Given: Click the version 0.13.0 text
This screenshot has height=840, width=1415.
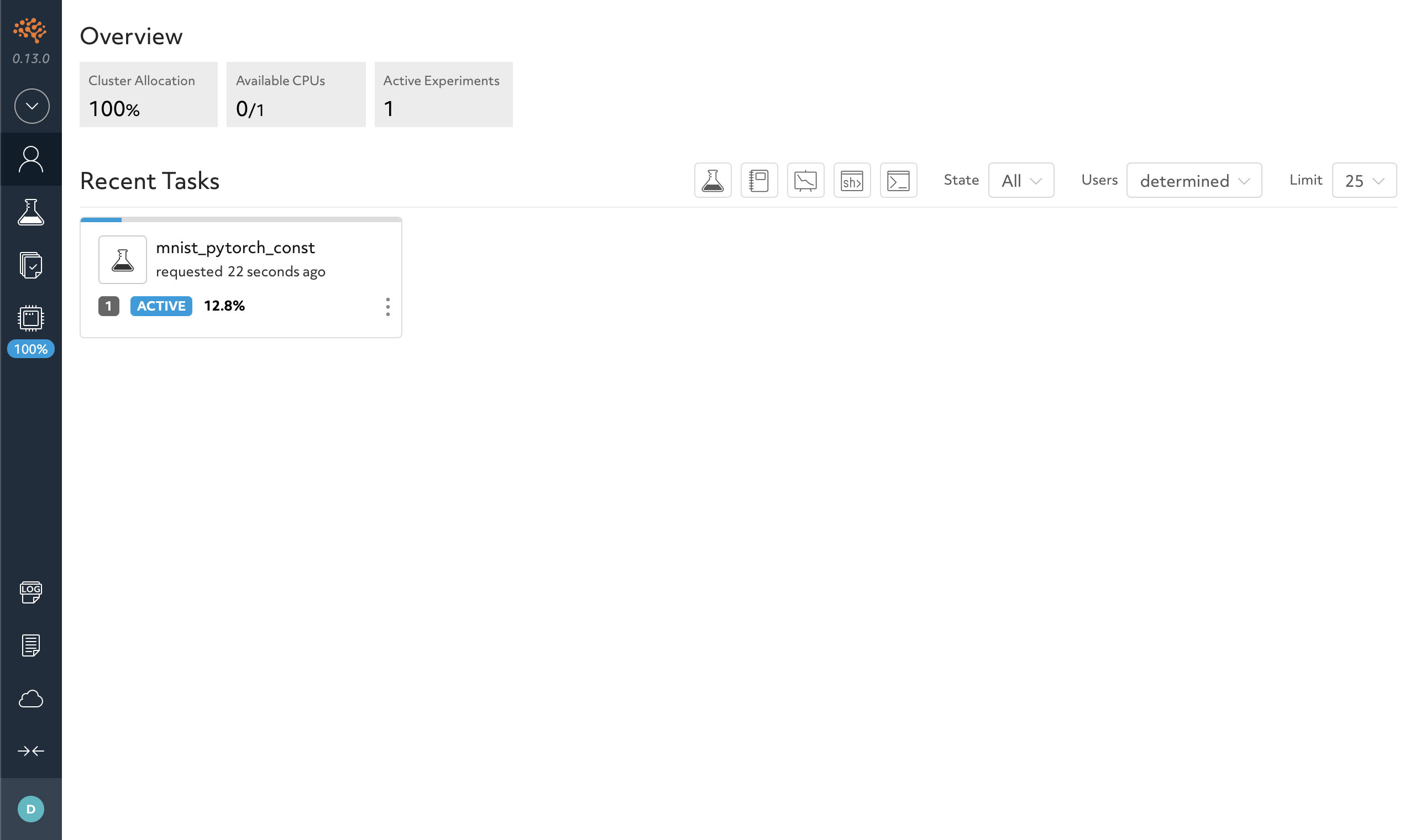Looking at the screenshot, I should point(31,59).
